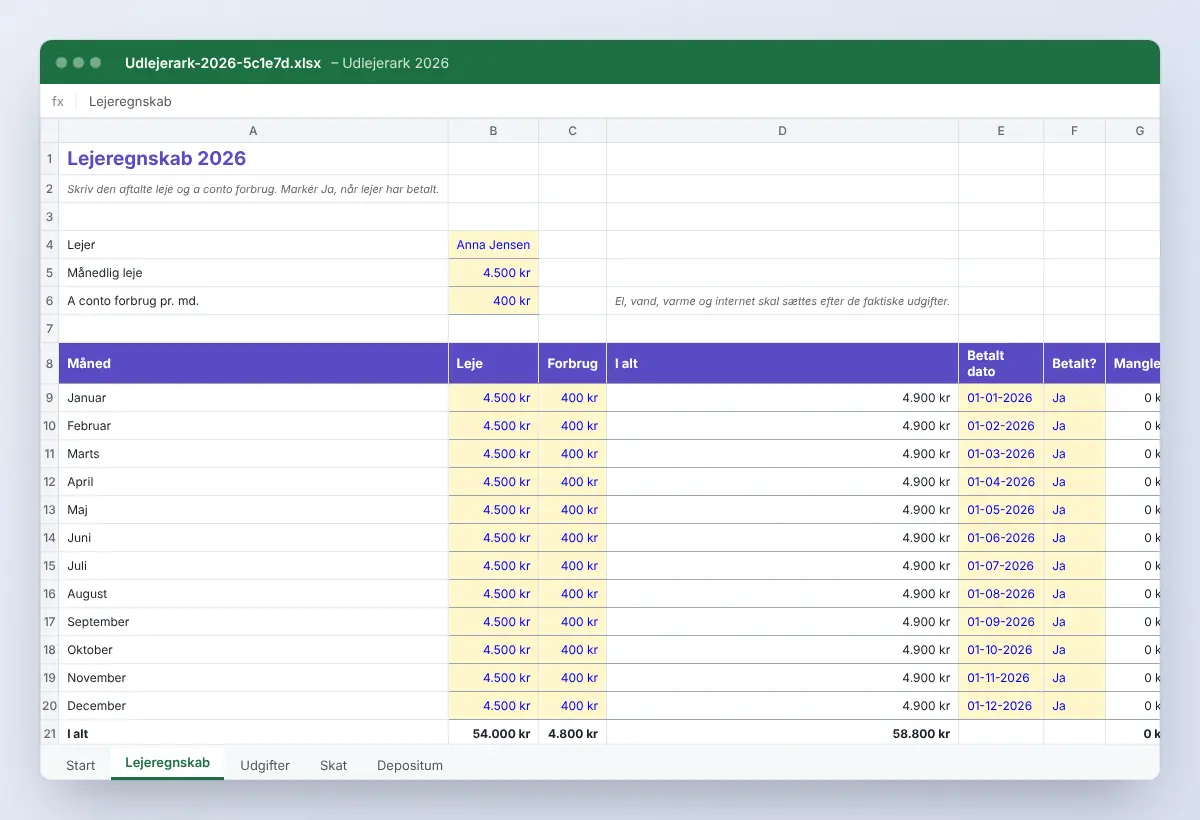Screen dimensions: 1200x820
Task: Switch to the Udgifter sheet tab
Action: click(265, 765)
